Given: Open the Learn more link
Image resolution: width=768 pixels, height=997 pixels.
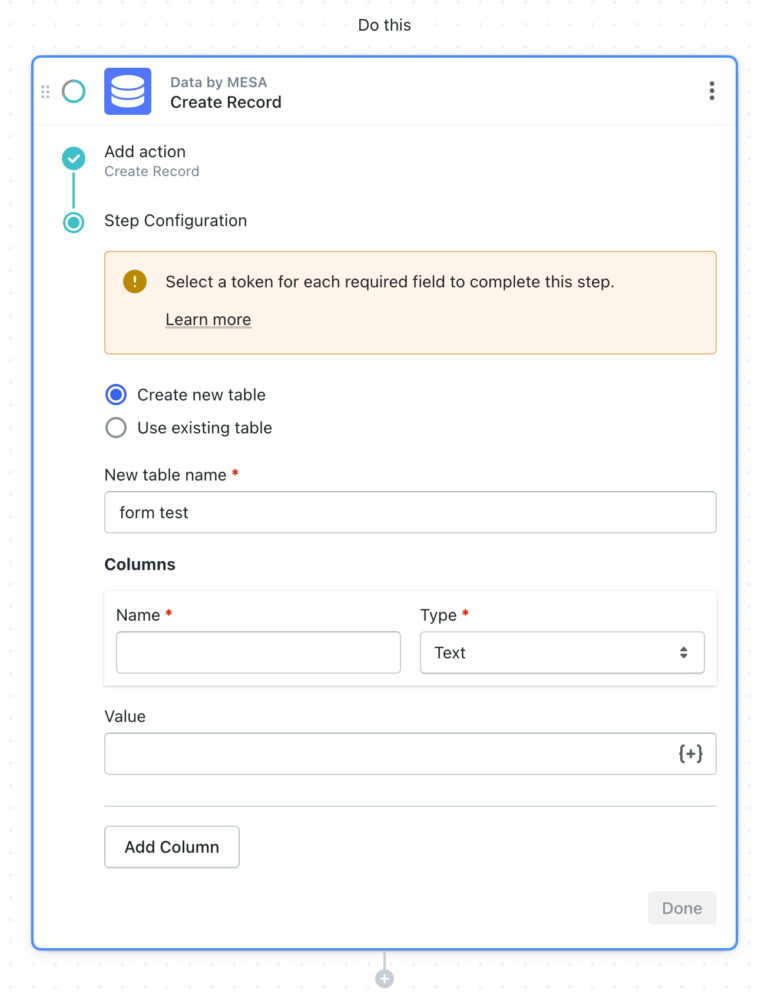Looking at the screenshot, I should pyautogui.click(x=208, y=319).
